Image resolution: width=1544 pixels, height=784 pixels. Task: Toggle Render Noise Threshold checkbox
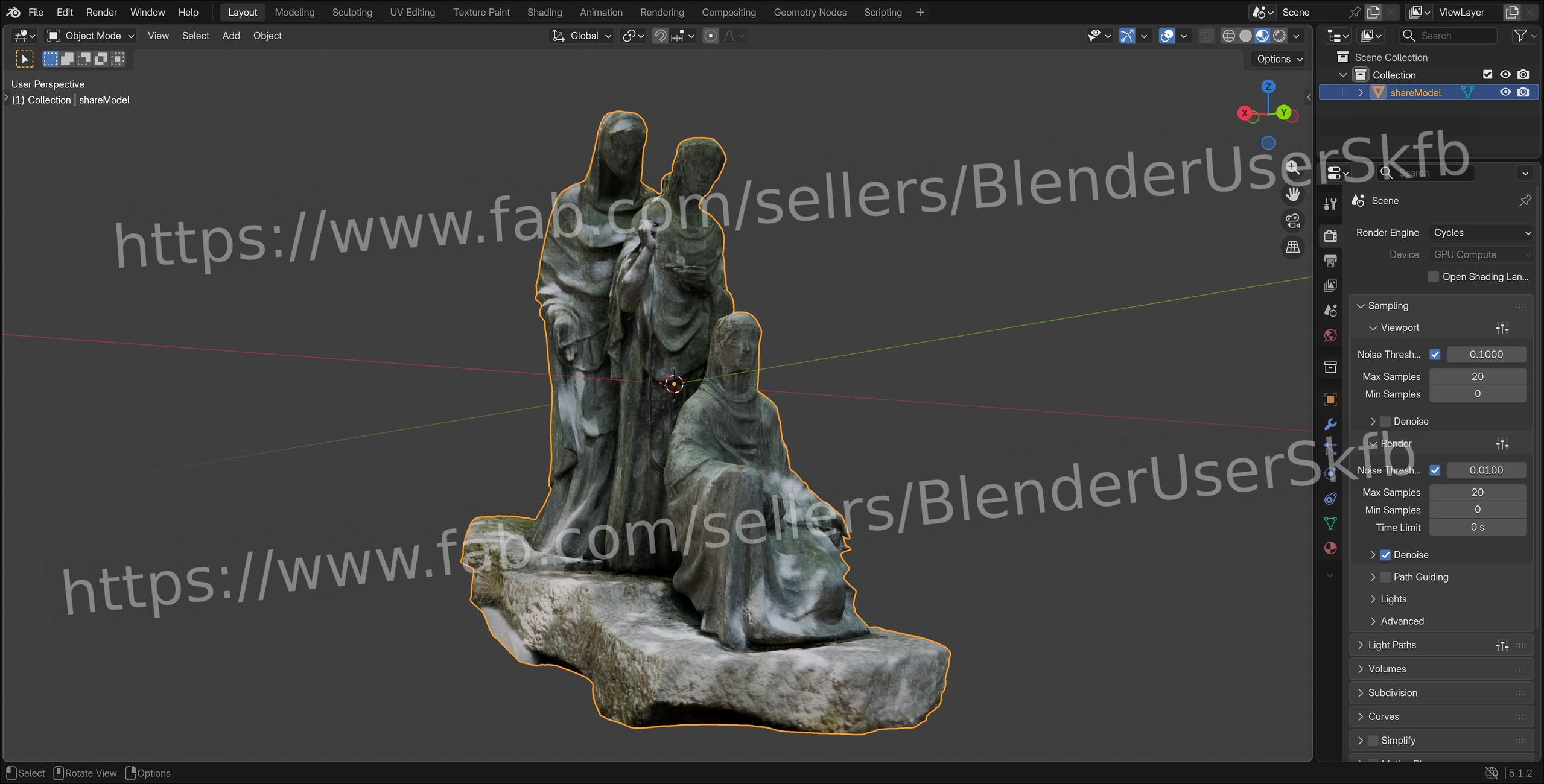coord(1435,470)
